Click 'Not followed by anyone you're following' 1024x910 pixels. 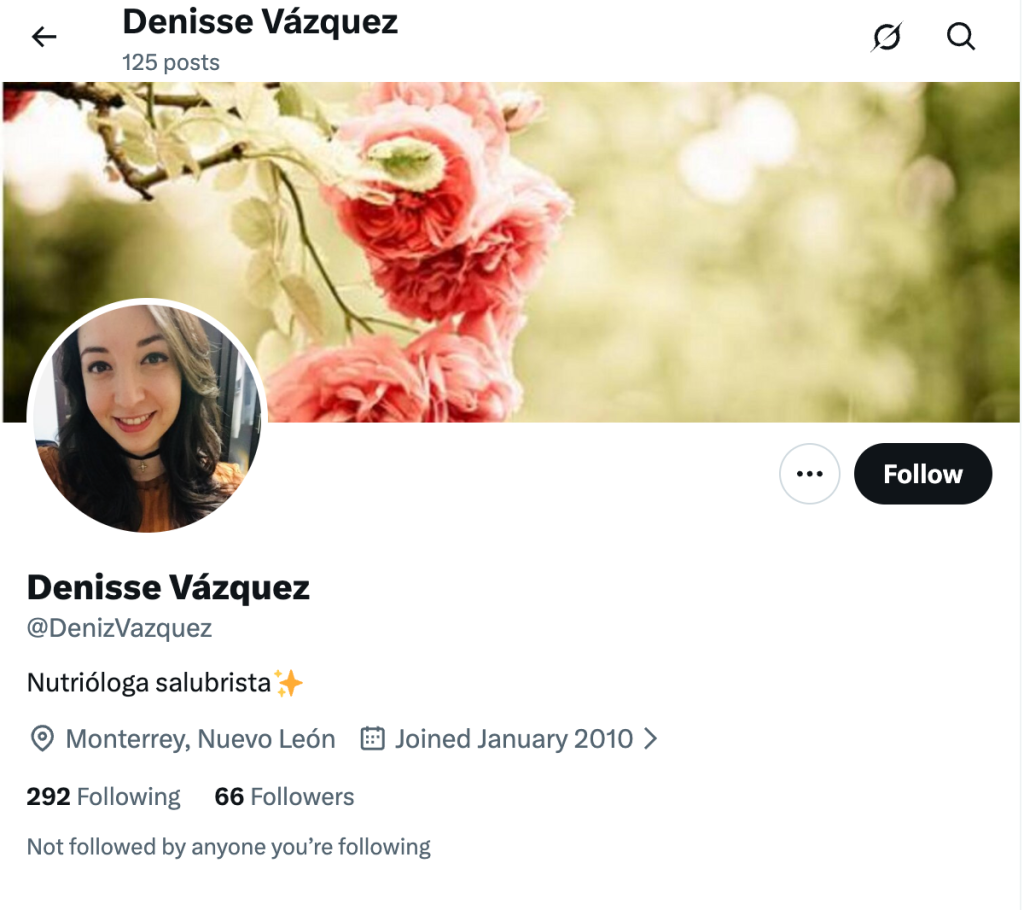click(x=229, y=848)
